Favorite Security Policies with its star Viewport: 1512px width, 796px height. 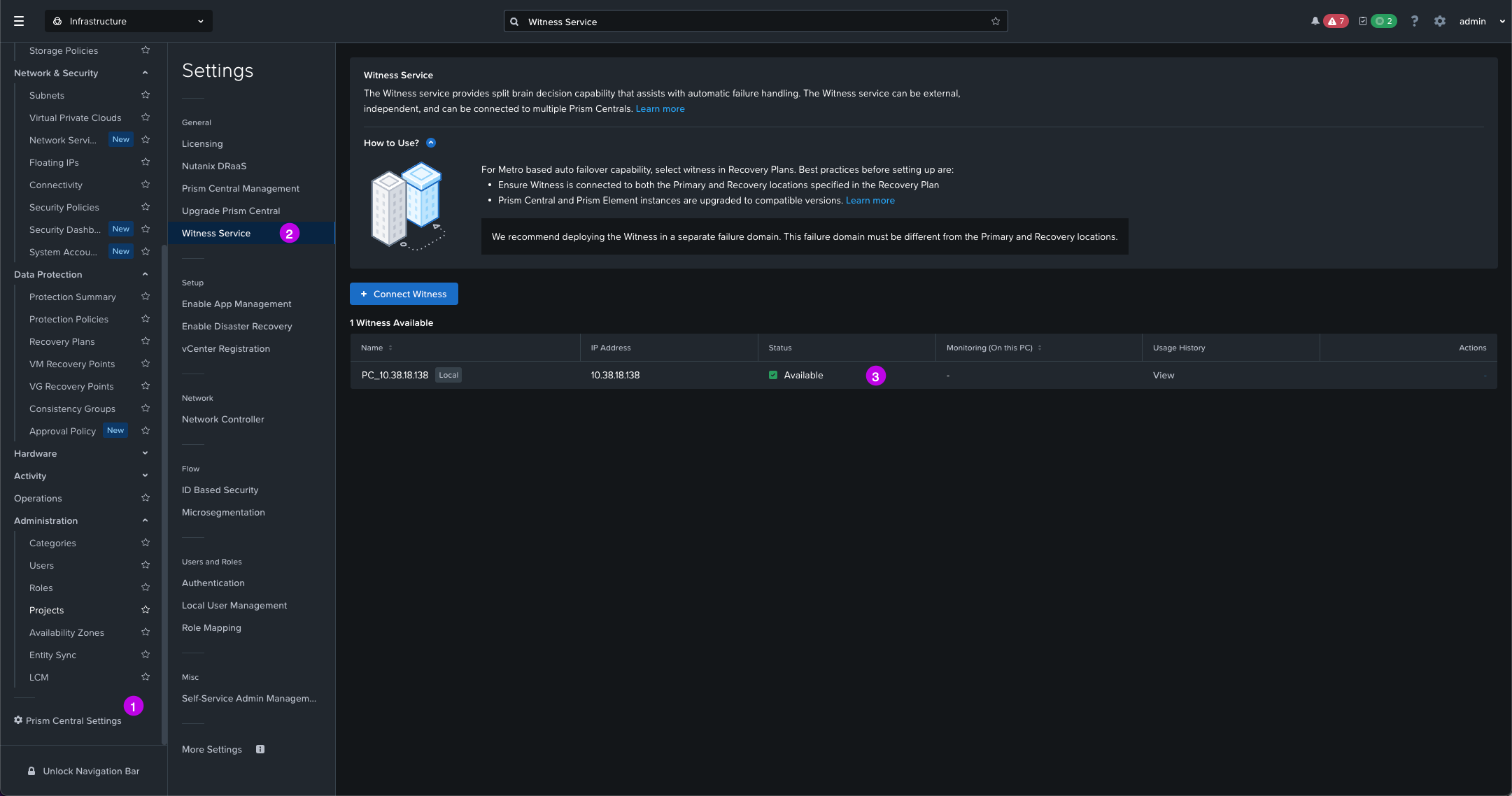146,207
